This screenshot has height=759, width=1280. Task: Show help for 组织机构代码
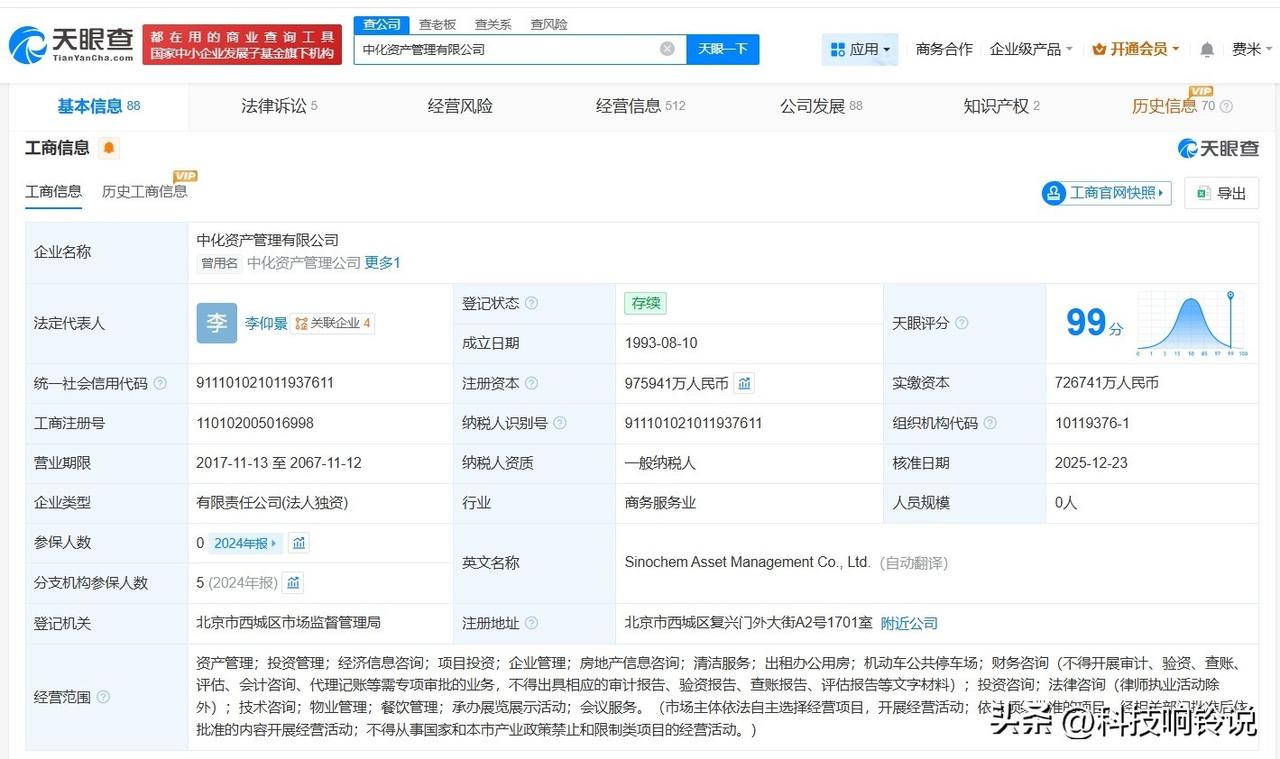click(990, 423)
